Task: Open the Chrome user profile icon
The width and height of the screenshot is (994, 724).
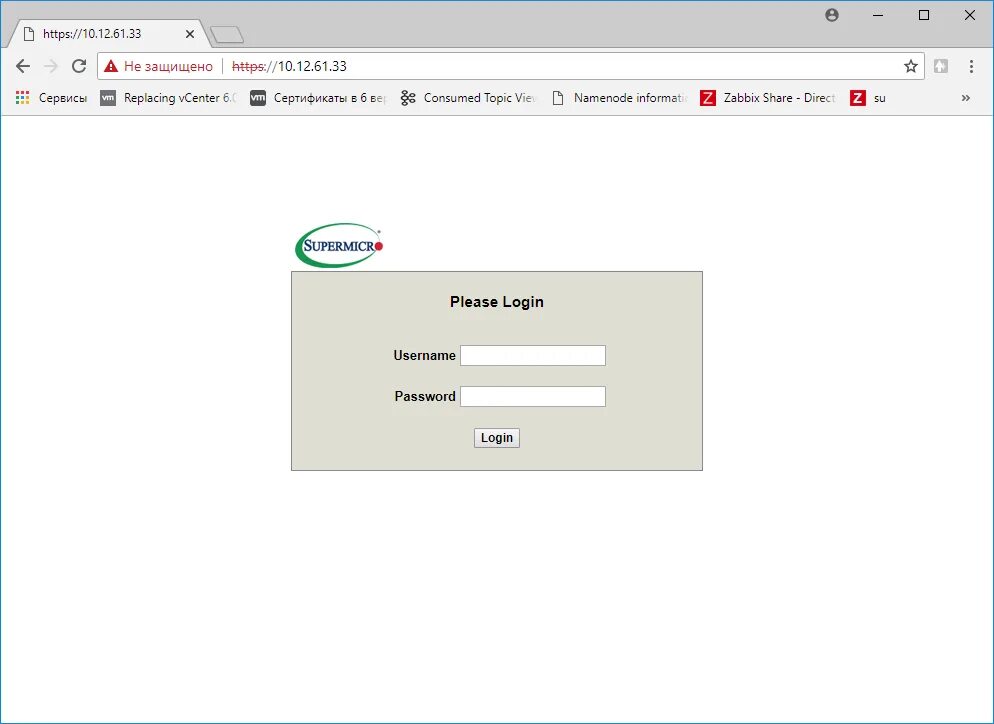Action: tap(832, 15)
